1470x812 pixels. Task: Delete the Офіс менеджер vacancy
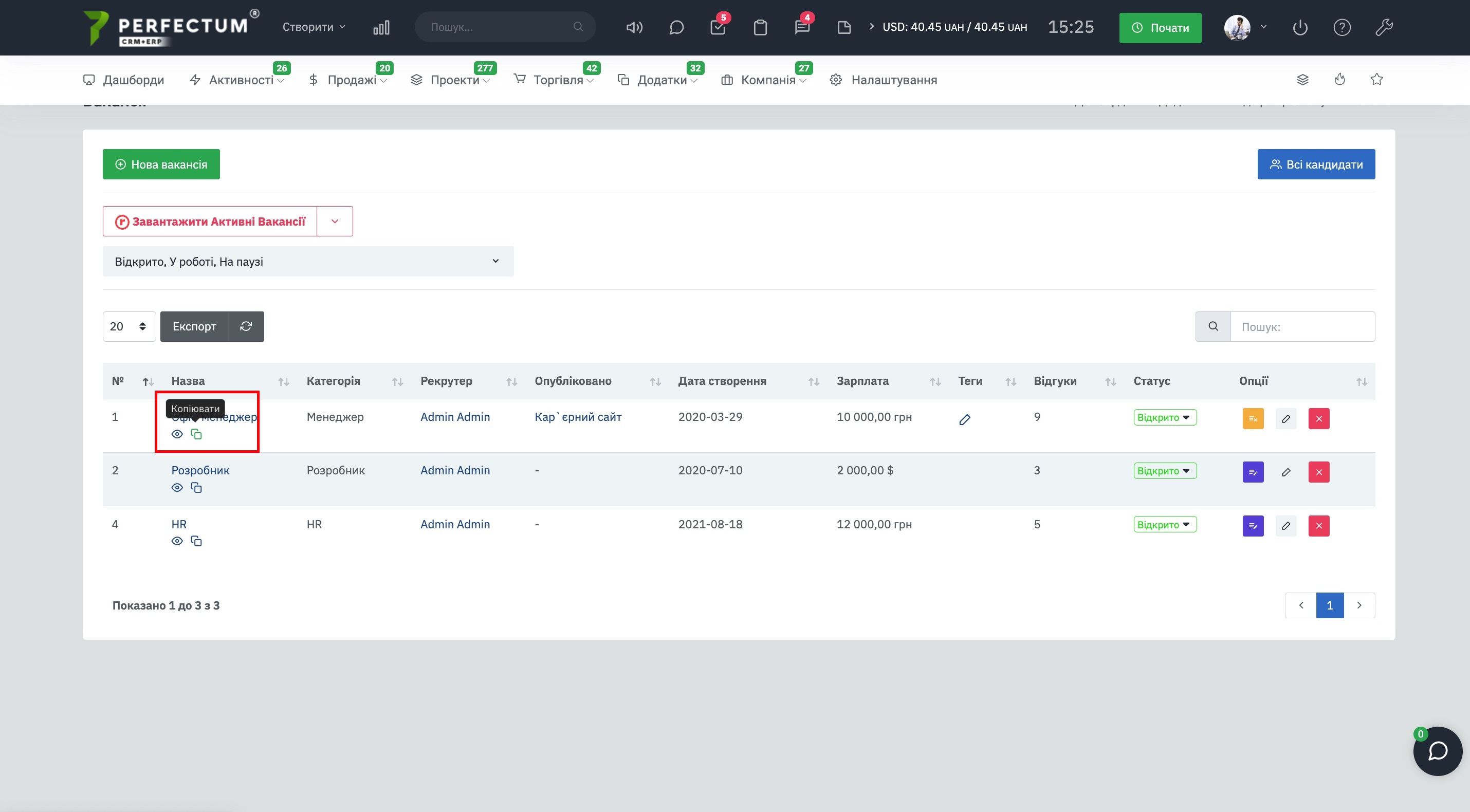pyautogui.click(x=1319, y=418)
